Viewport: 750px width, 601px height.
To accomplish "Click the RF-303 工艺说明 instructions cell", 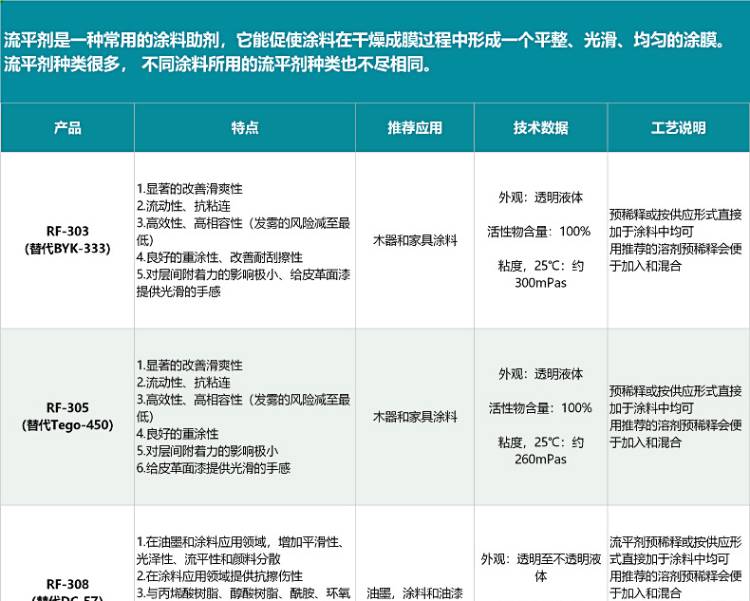I will [676, 240].
